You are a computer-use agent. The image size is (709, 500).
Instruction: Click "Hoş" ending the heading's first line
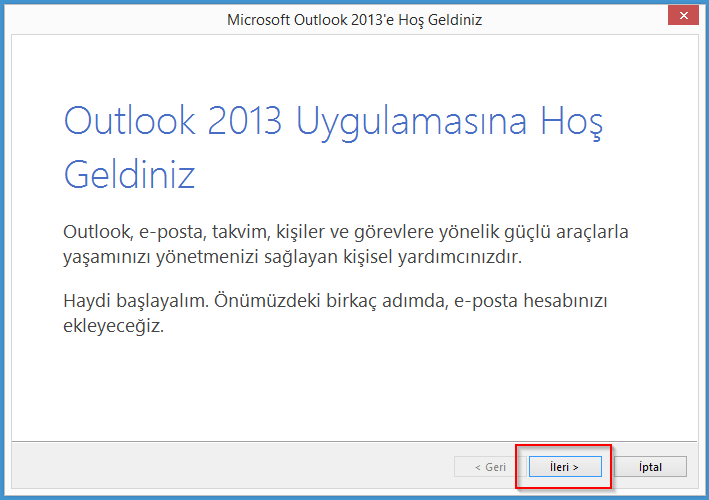pos(573,121)
